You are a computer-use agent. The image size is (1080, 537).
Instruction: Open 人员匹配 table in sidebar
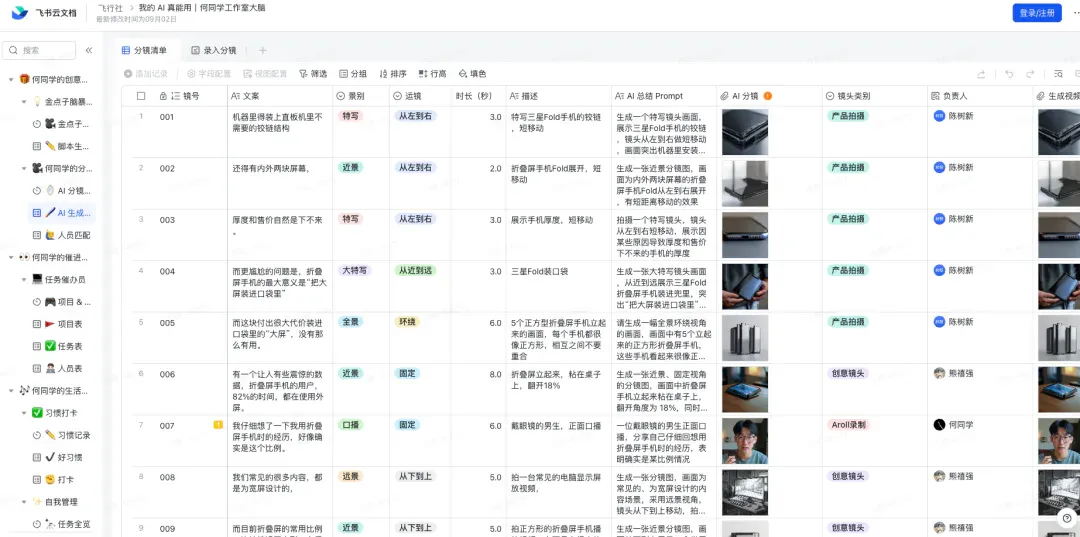pos(62,235)
